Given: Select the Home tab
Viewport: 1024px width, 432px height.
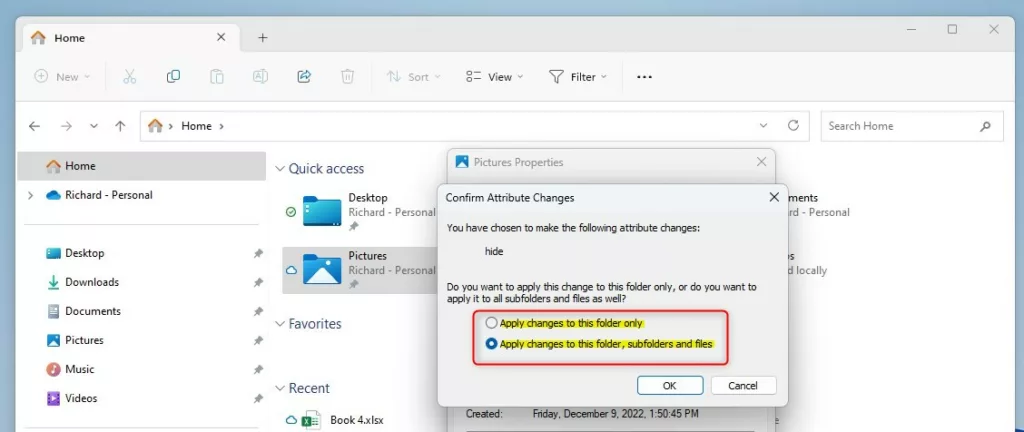Looking at the screenshot, I should pyautogui.click(x=131, y=38).
